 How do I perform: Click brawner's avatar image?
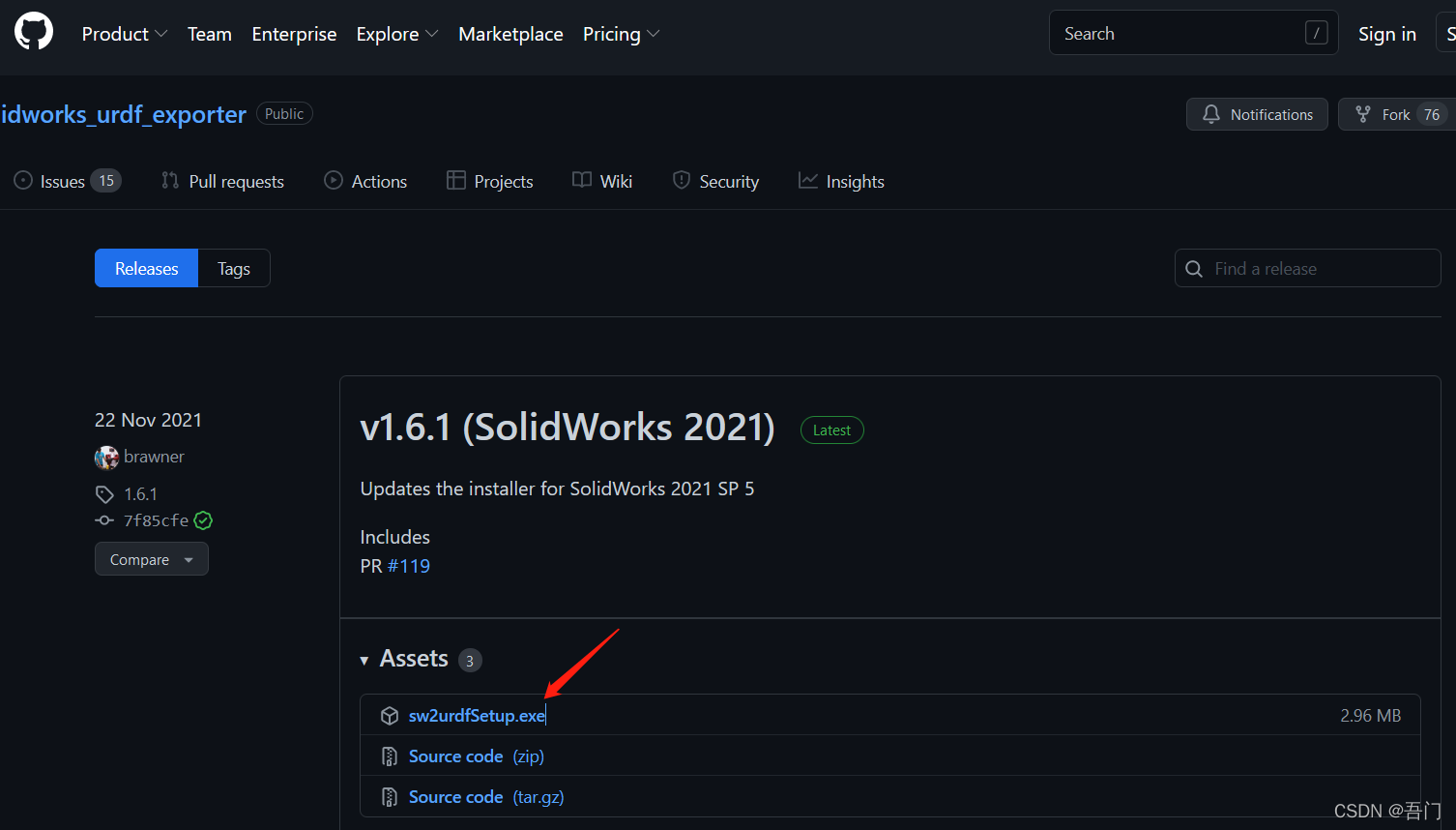click(x=106, y=458)
